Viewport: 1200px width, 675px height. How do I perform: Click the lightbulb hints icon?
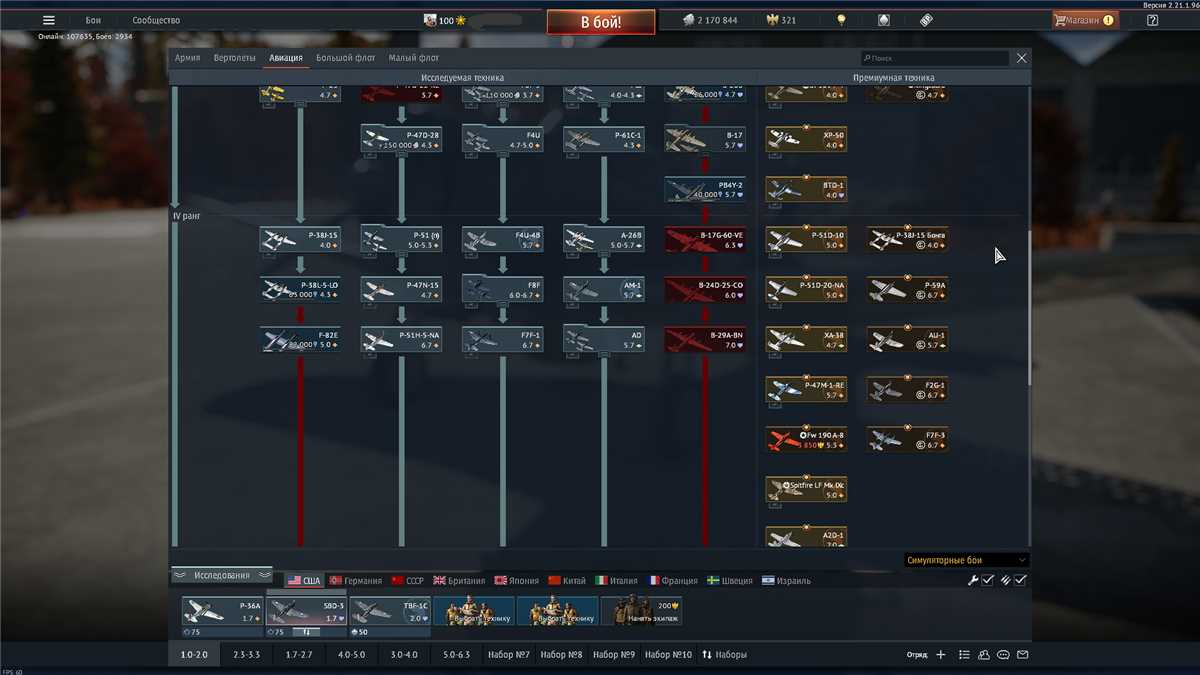[842, 20]
